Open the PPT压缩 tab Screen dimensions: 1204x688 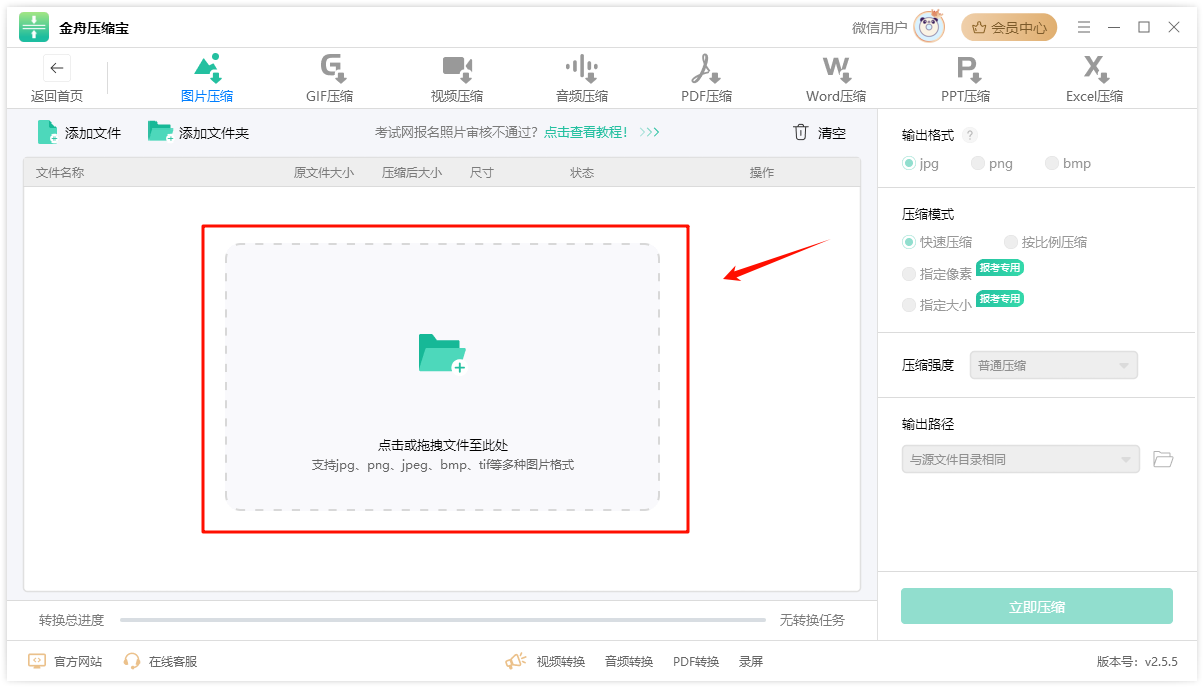966,79
